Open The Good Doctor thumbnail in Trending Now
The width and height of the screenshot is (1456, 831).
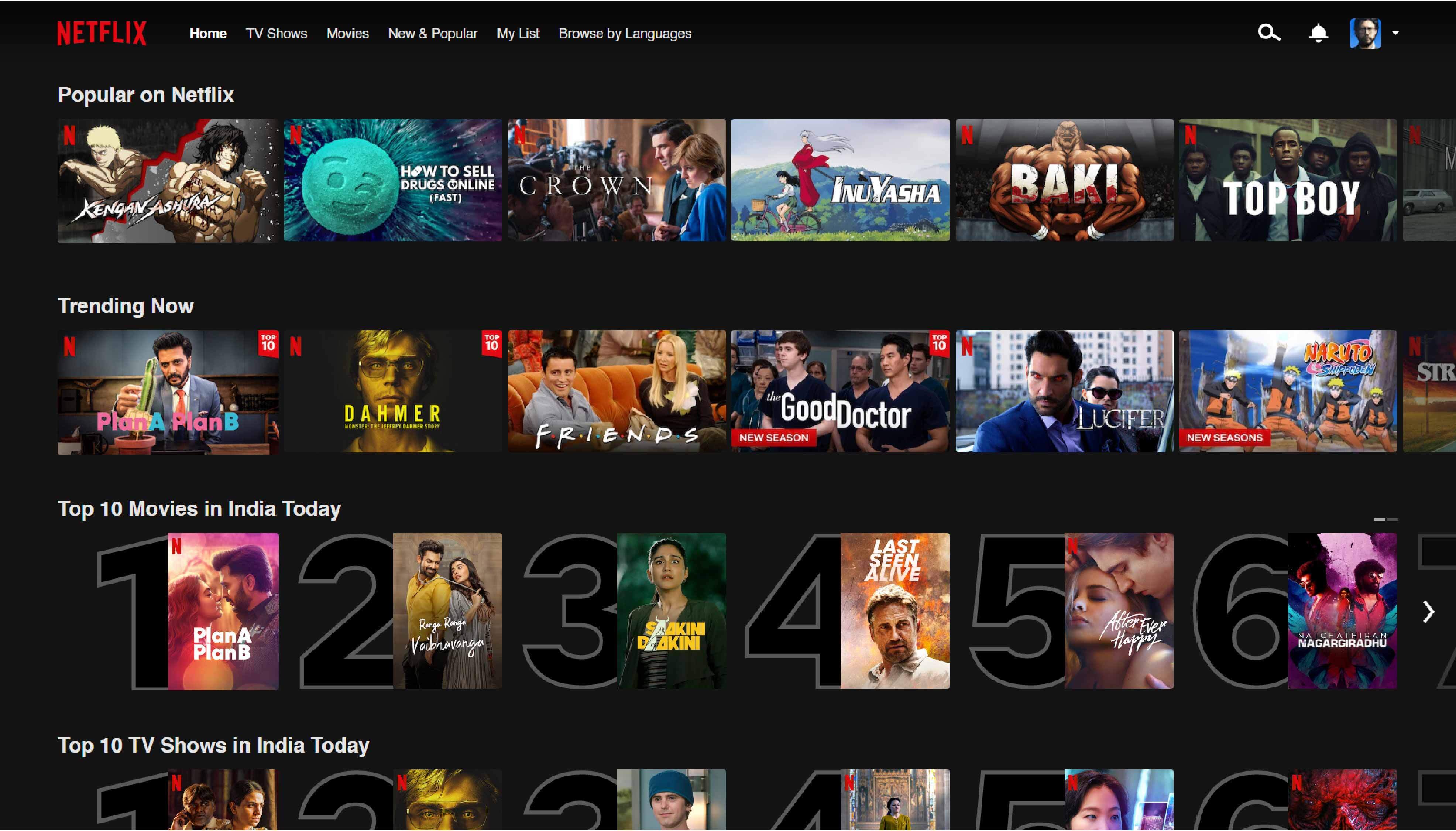[x=840, y=391]
